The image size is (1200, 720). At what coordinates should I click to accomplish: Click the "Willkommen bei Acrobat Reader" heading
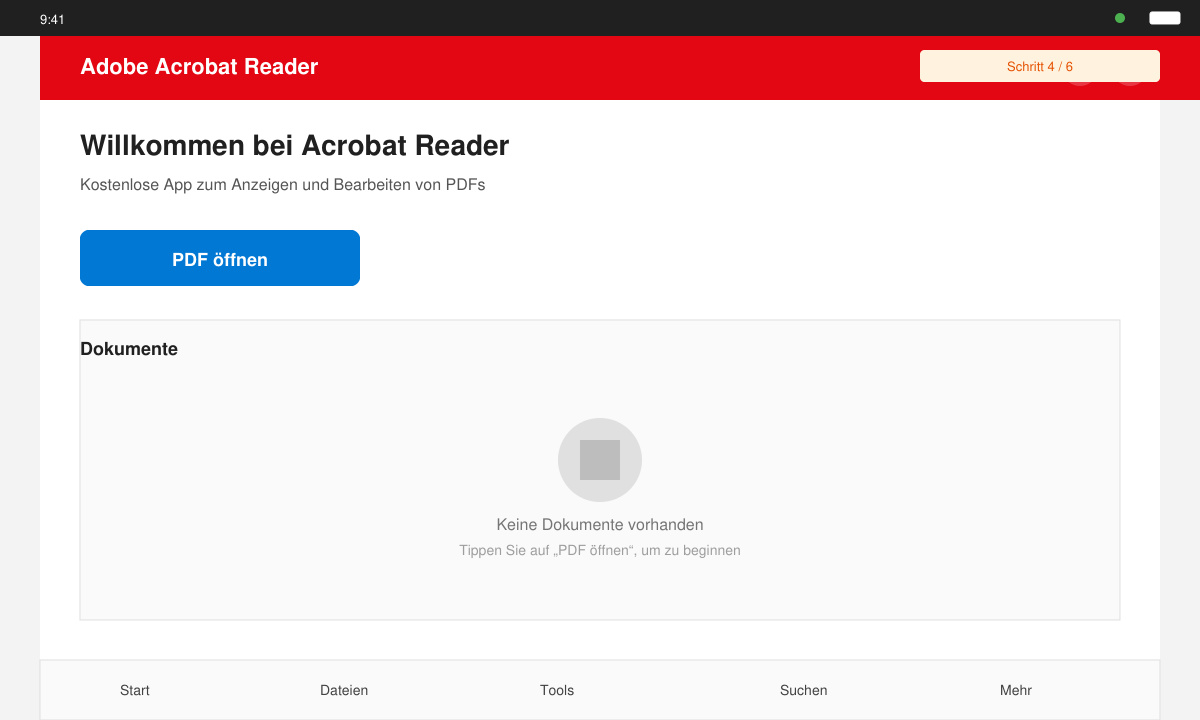(295, 146)
